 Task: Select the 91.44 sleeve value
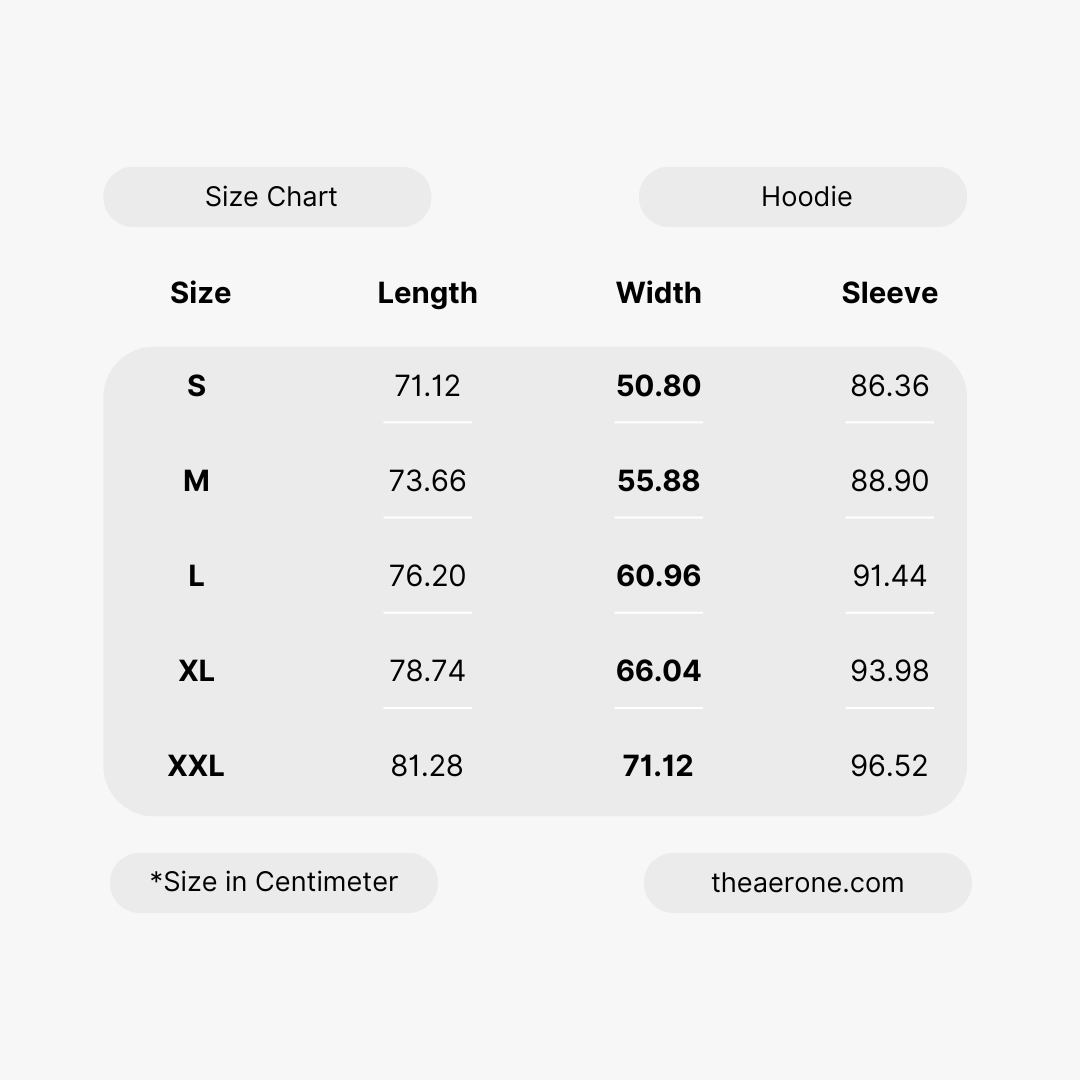(889, 576)
